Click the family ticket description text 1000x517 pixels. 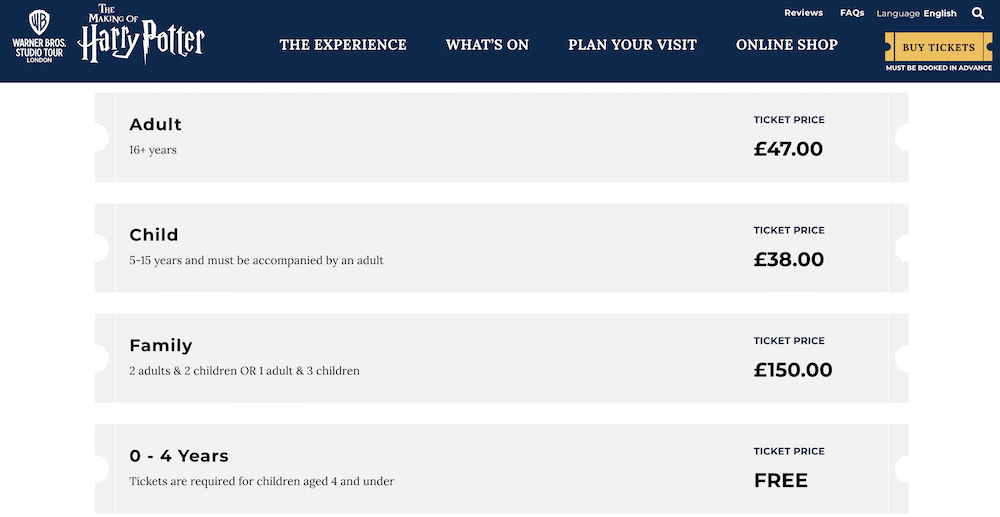click(244, 371)
